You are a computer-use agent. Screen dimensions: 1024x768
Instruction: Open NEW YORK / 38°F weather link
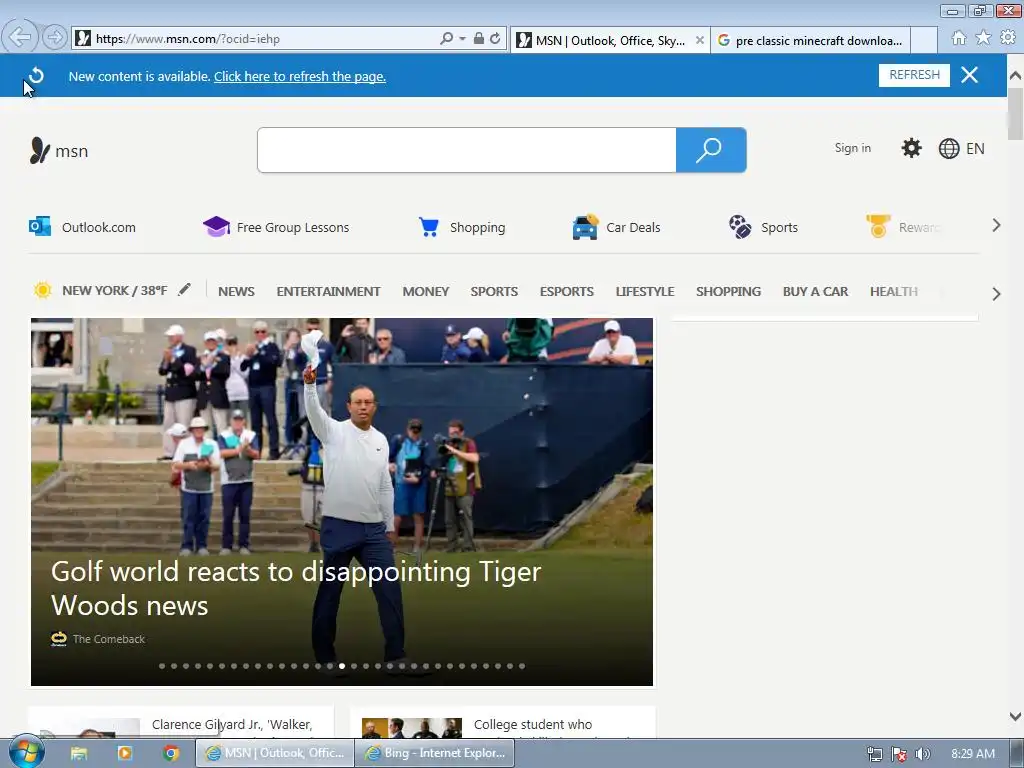[x=114, y=291]
